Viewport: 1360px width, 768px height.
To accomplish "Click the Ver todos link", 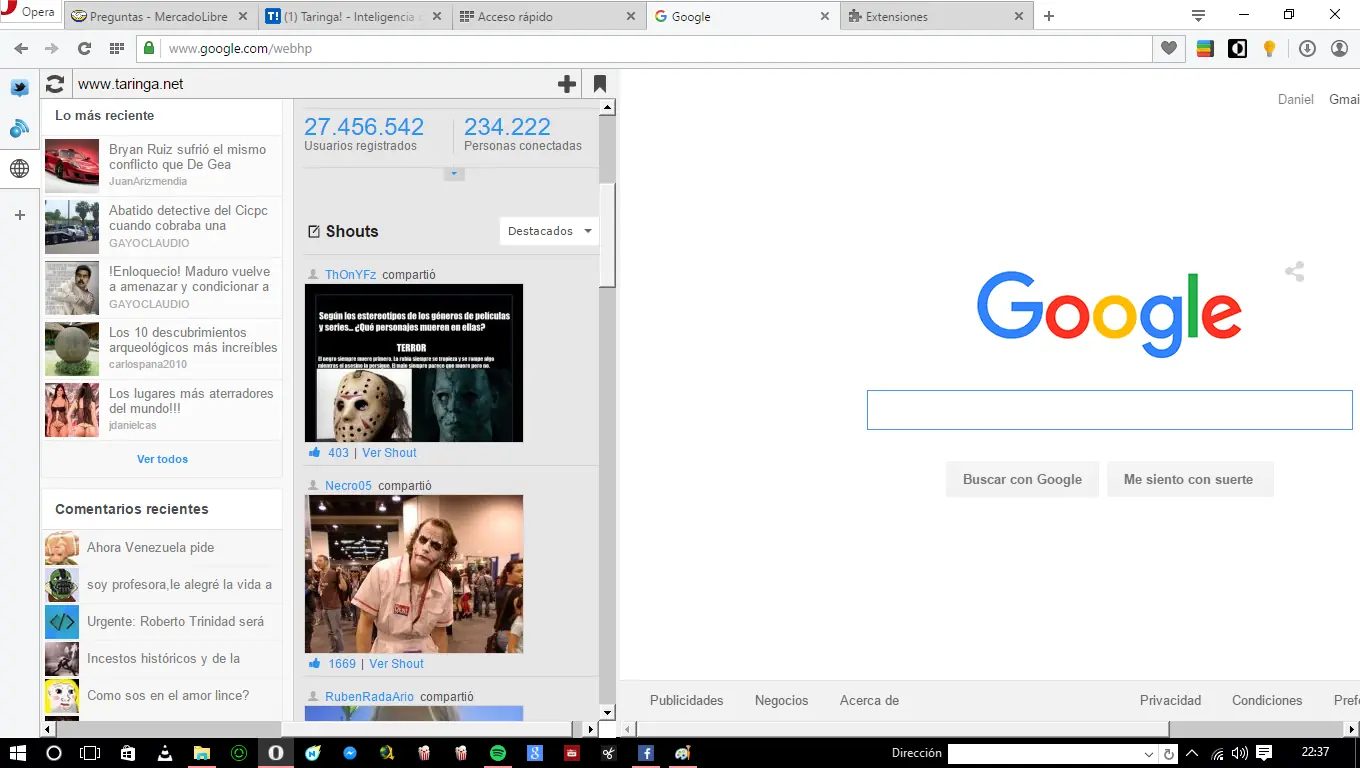I will pyautogui.click(x=162, y=459).
